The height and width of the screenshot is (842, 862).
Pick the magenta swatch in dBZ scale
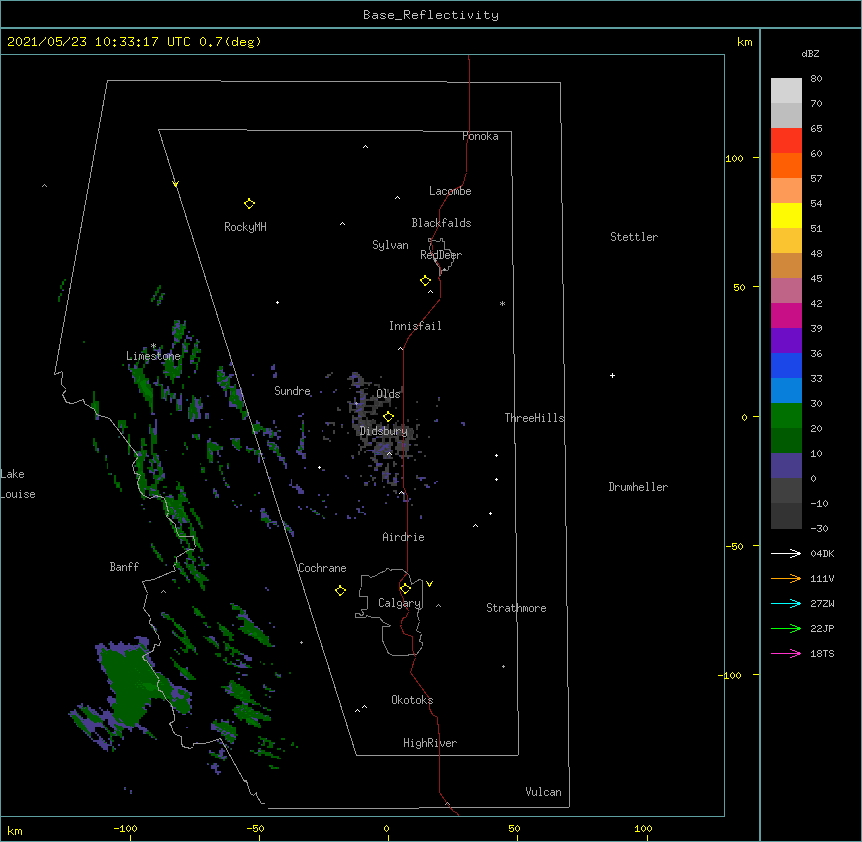[786, 315]
